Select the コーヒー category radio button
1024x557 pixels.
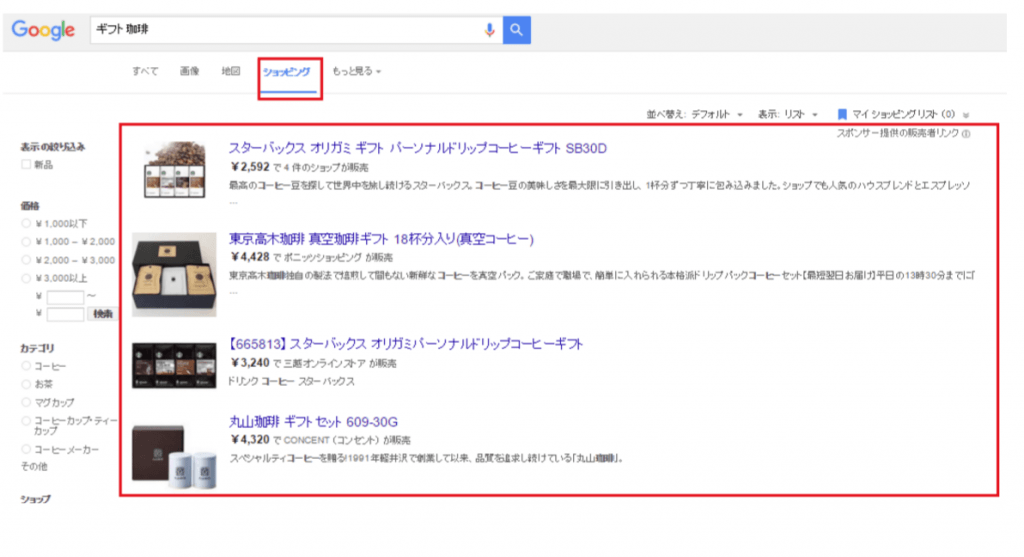pyautogui.click(x=26, y=366)
